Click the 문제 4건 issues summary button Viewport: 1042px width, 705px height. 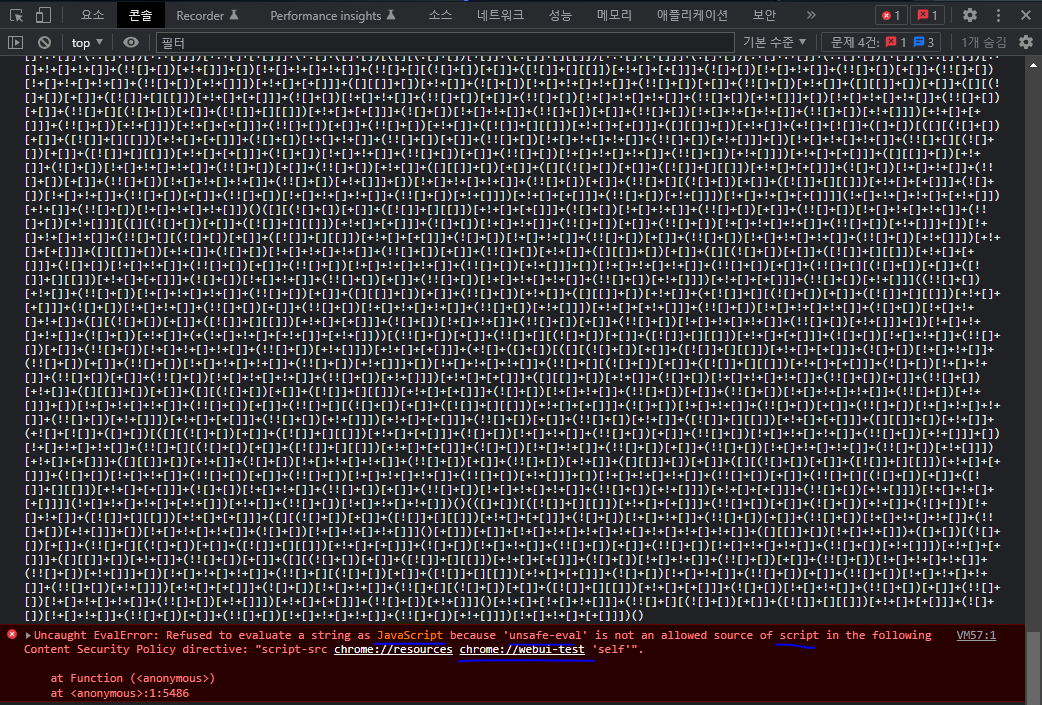click(882, 43)
